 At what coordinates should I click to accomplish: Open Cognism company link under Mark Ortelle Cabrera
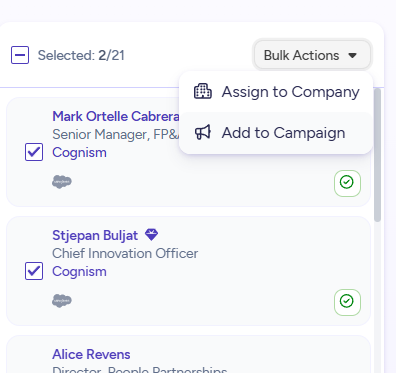(x=79, y=152)
